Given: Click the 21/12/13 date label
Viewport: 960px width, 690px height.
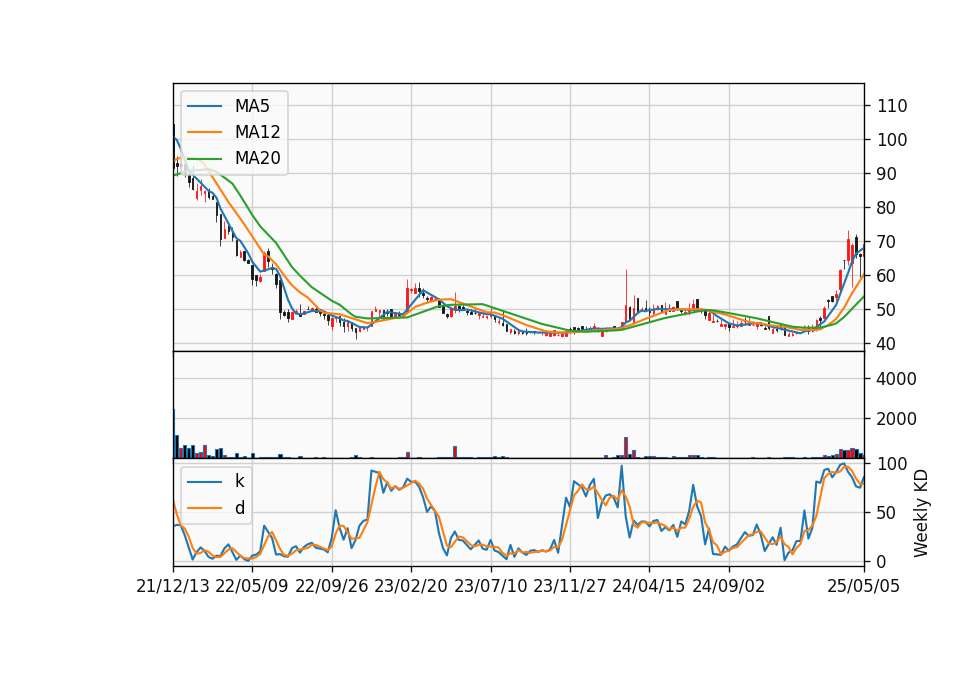Looking at the screenshot, I should coord(173,586).
